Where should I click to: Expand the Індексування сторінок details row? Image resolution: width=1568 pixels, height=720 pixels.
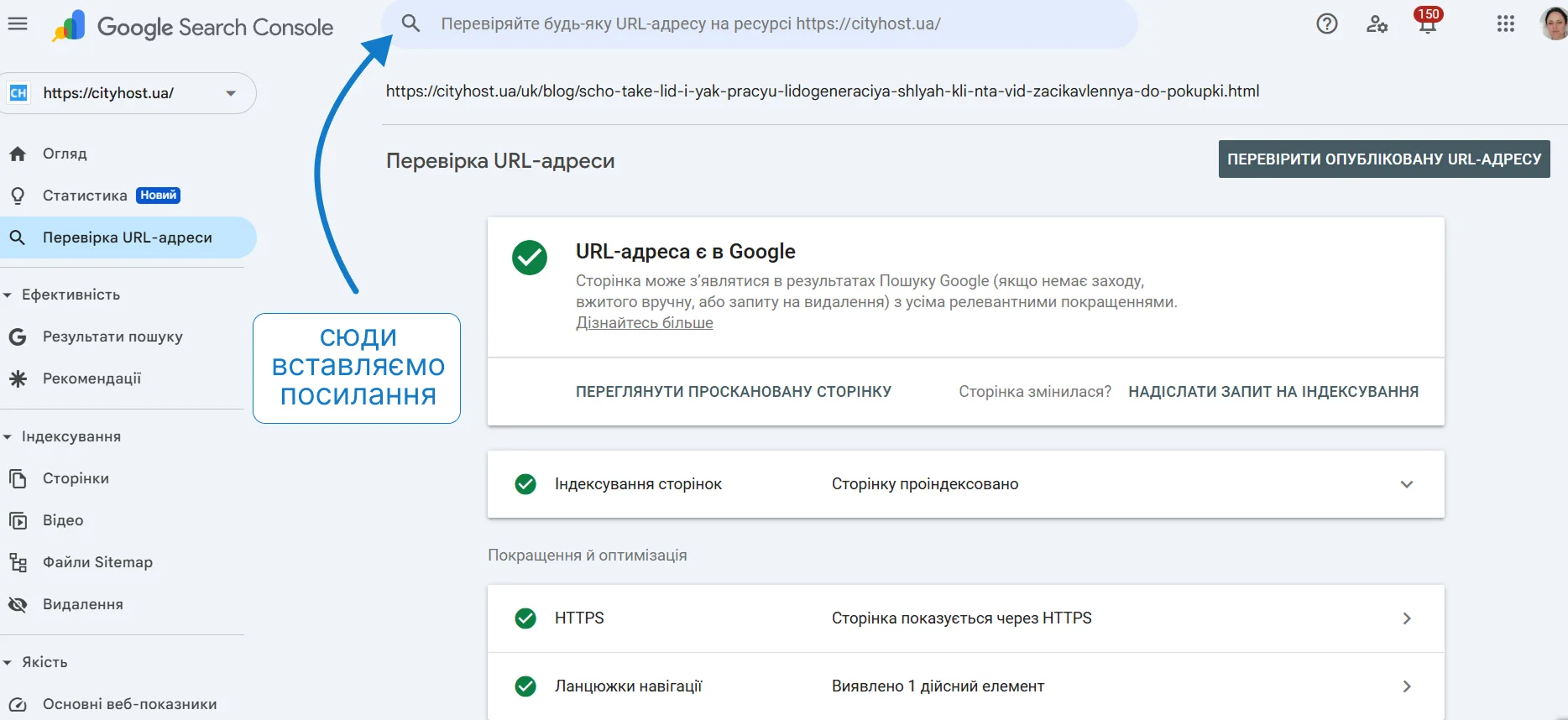[x=1407, y=484]
